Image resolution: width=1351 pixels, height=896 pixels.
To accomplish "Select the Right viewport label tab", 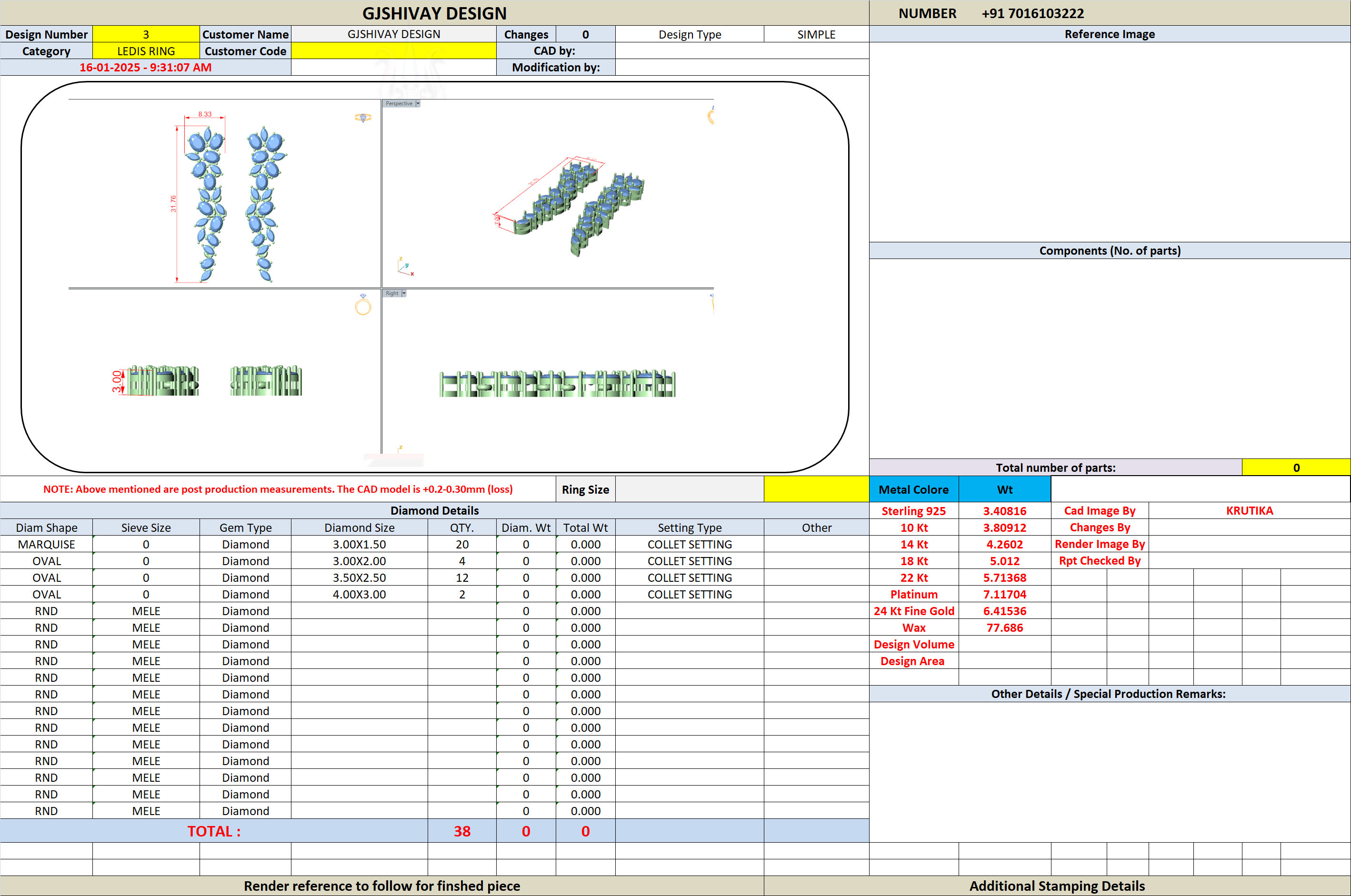I will click(391, 293).
